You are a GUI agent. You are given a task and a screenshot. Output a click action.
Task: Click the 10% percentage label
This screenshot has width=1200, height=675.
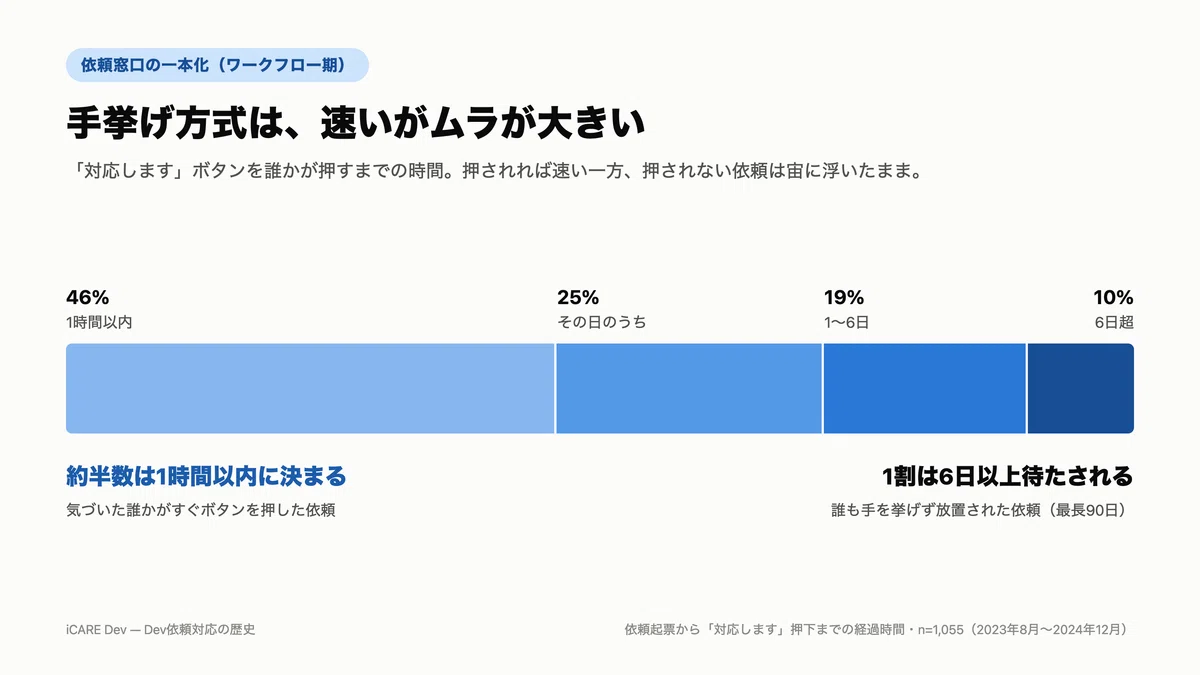pos(1113,297)
